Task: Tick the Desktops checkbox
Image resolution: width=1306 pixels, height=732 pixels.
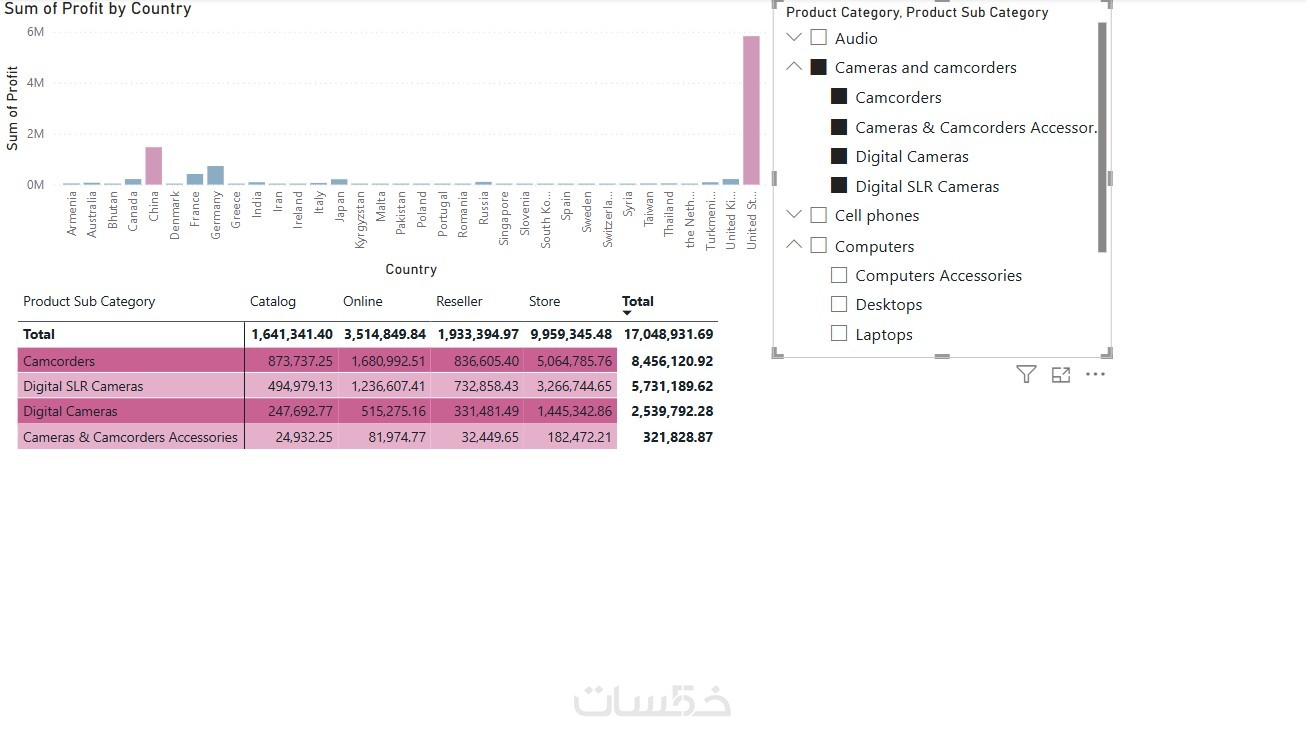Action: pos(839,304)
